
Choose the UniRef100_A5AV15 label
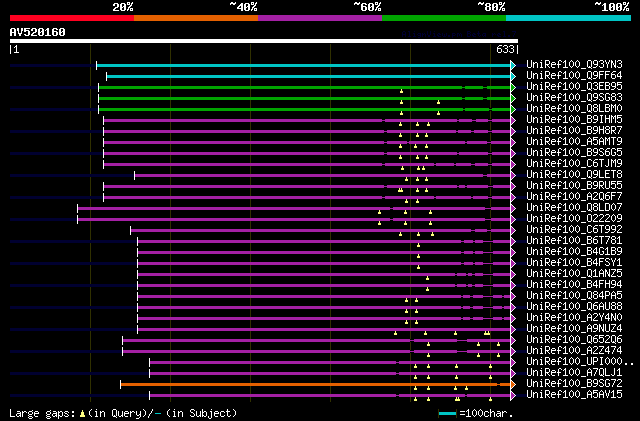(574, 395)
